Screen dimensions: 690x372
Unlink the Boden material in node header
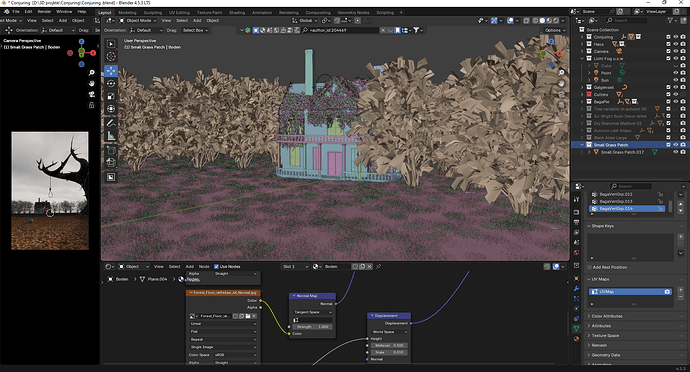tap(370, 266)
